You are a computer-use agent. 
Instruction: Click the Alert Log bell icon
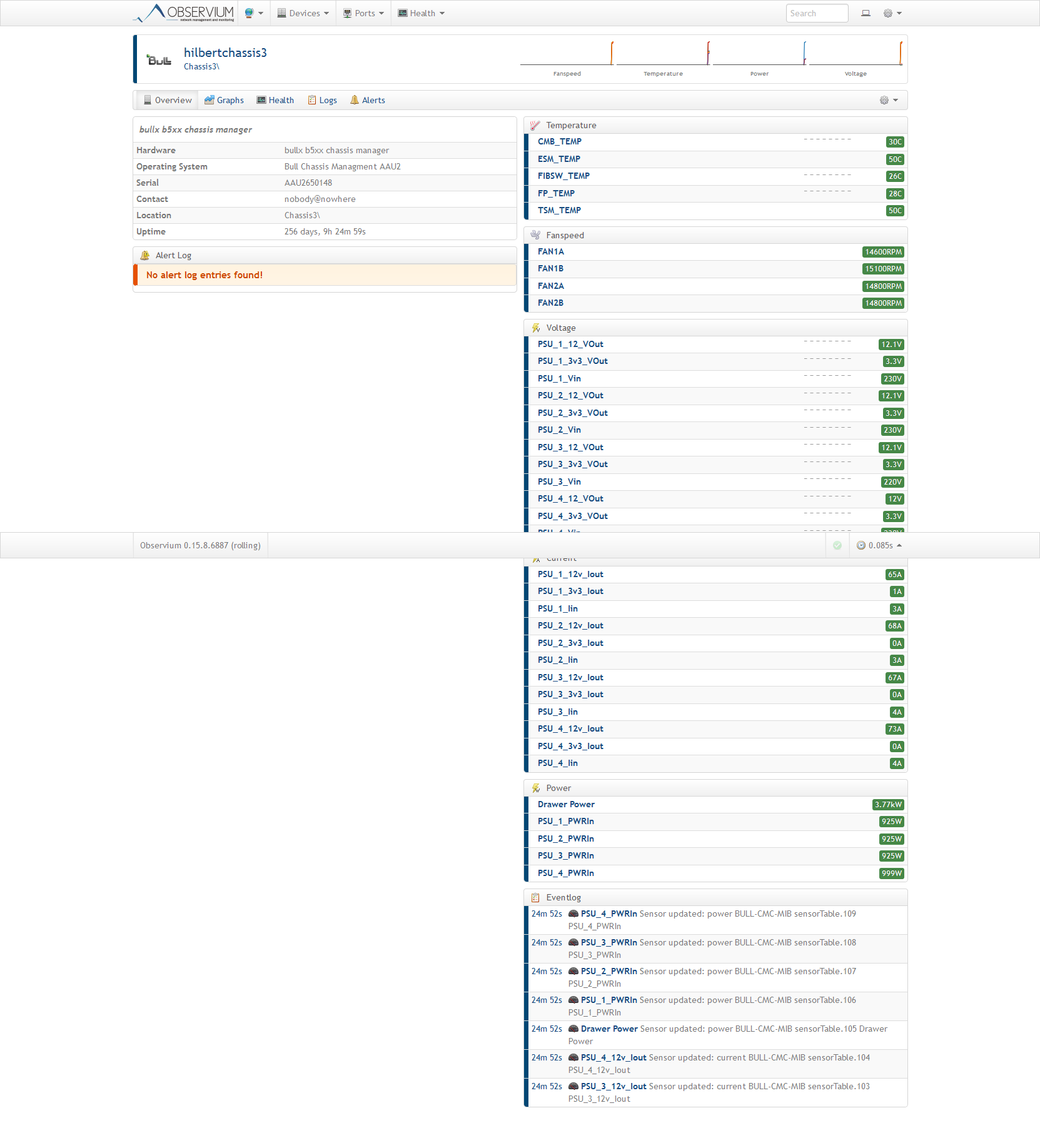pos(145,255)
